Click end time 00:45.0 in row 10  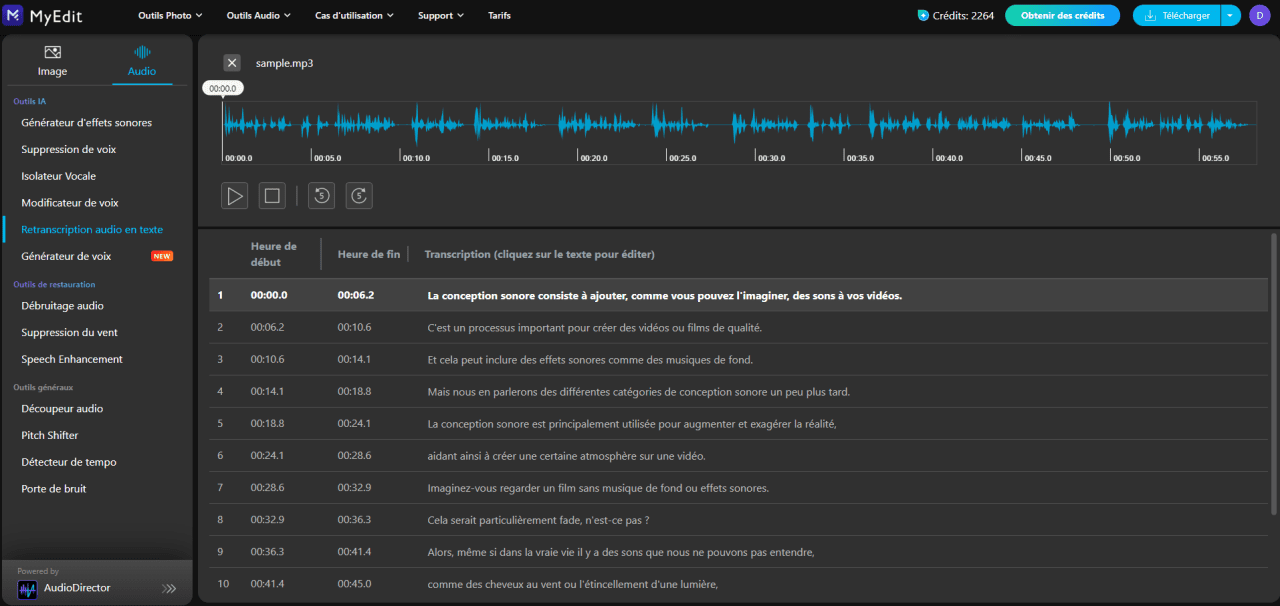pos(354,584)
